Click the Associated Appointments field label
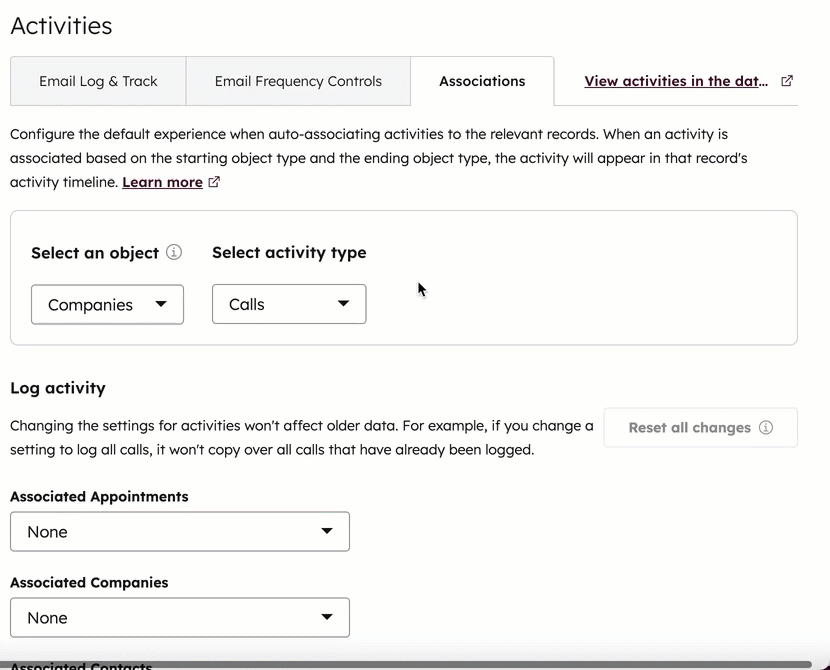 (99, 497)
